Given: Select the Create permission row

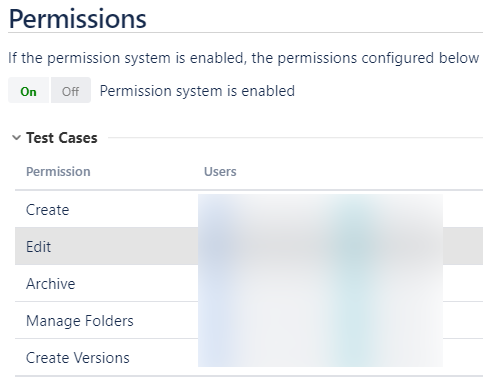Looking at the screenshot, I should [x=249, y=210].
